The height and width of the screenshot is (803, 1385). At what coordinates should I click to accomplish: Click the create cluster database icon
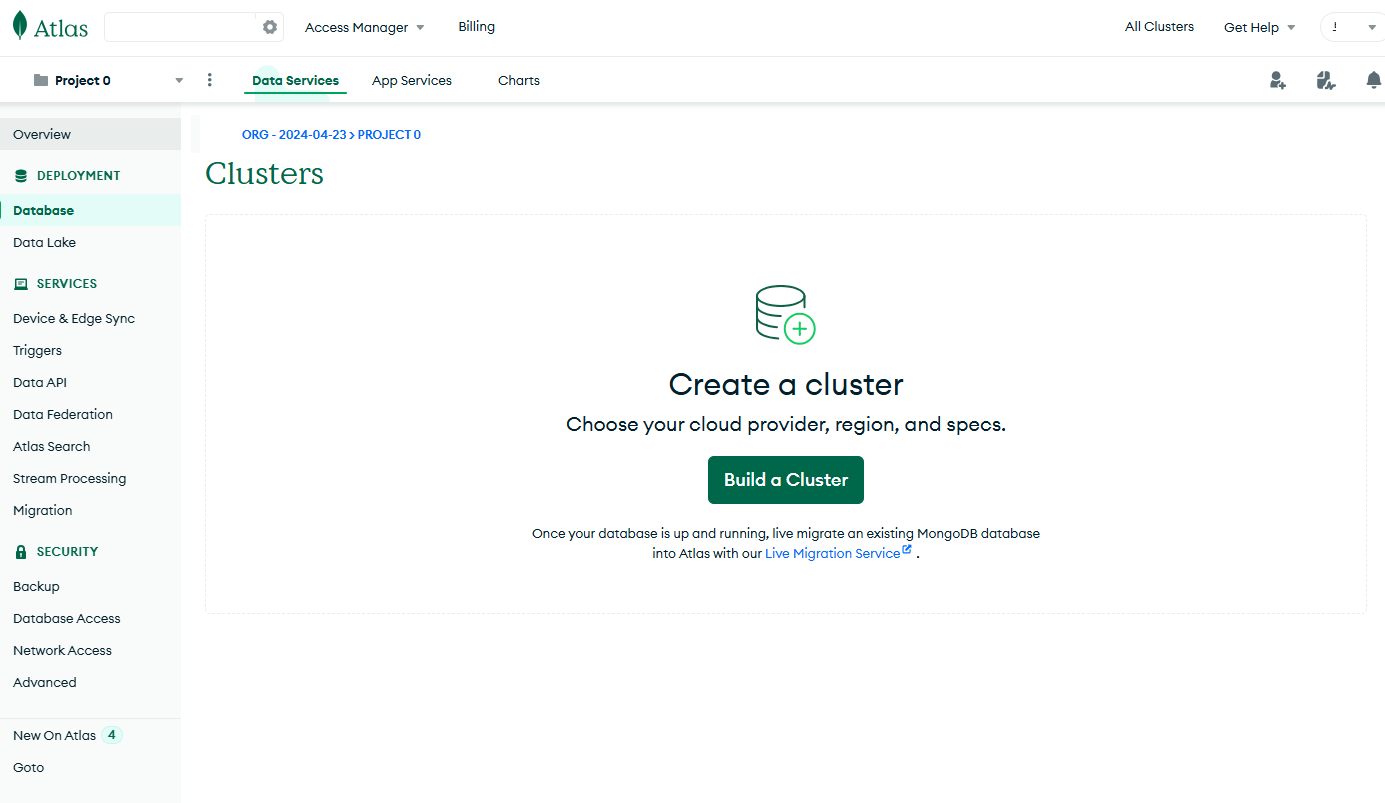(x=786, y=315)
